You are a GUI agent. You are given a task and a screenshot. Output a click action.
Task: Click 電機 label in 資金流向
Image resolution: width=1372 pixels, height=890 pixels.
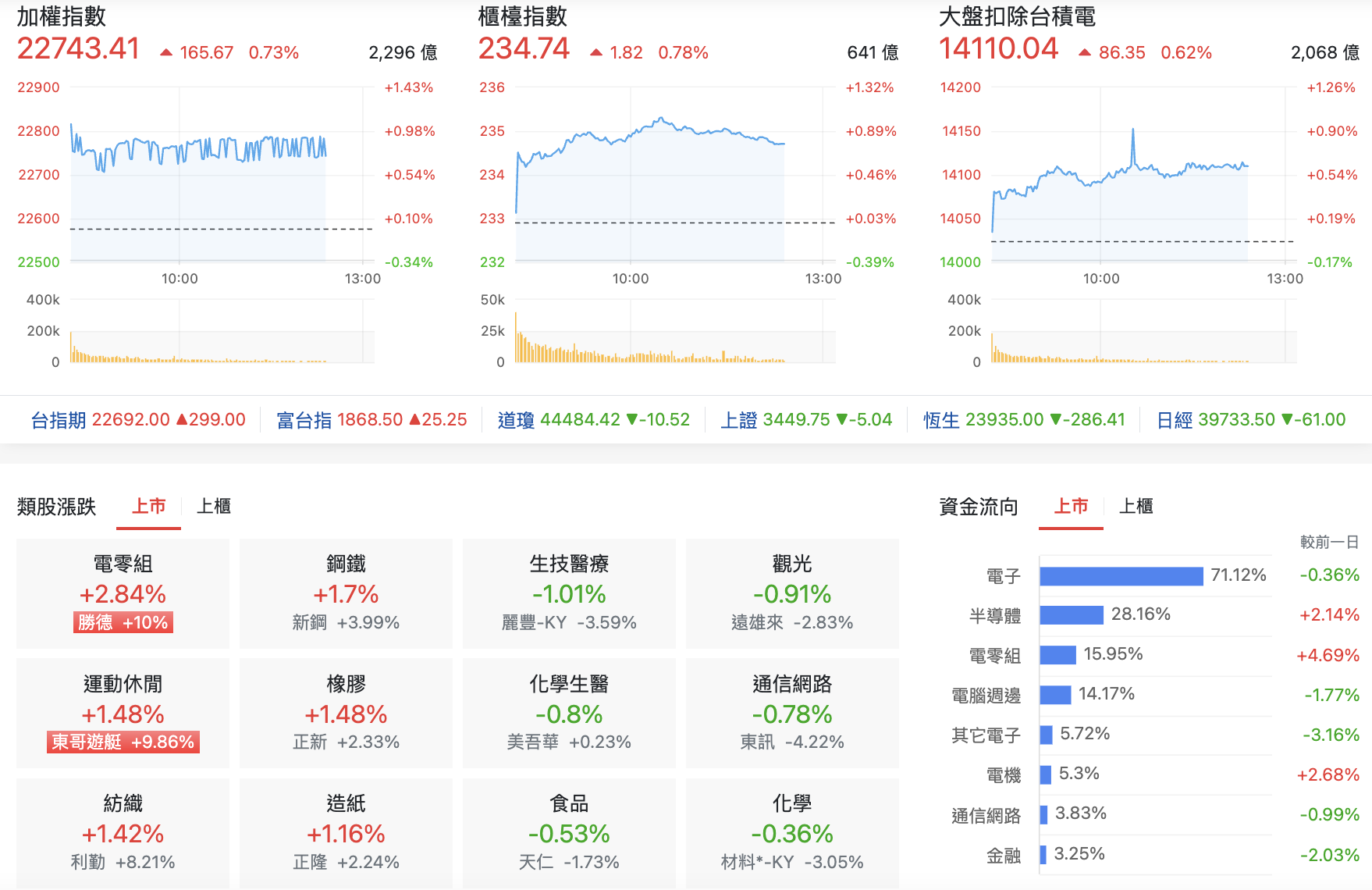pyautogui.click(x=1003, y=775)
